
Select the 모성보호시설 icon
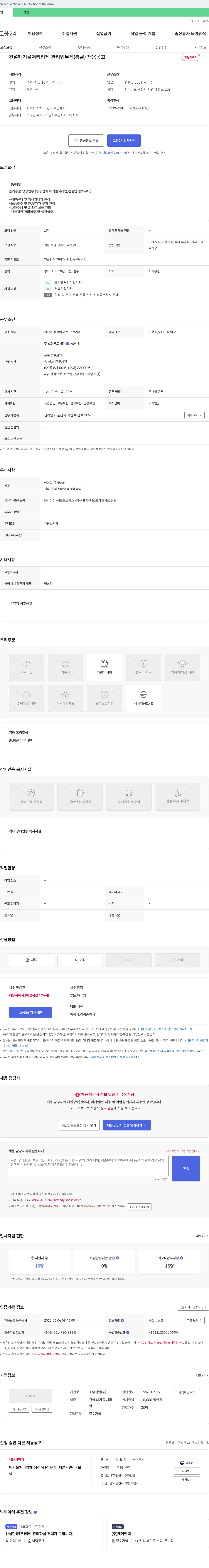(104, 698)
